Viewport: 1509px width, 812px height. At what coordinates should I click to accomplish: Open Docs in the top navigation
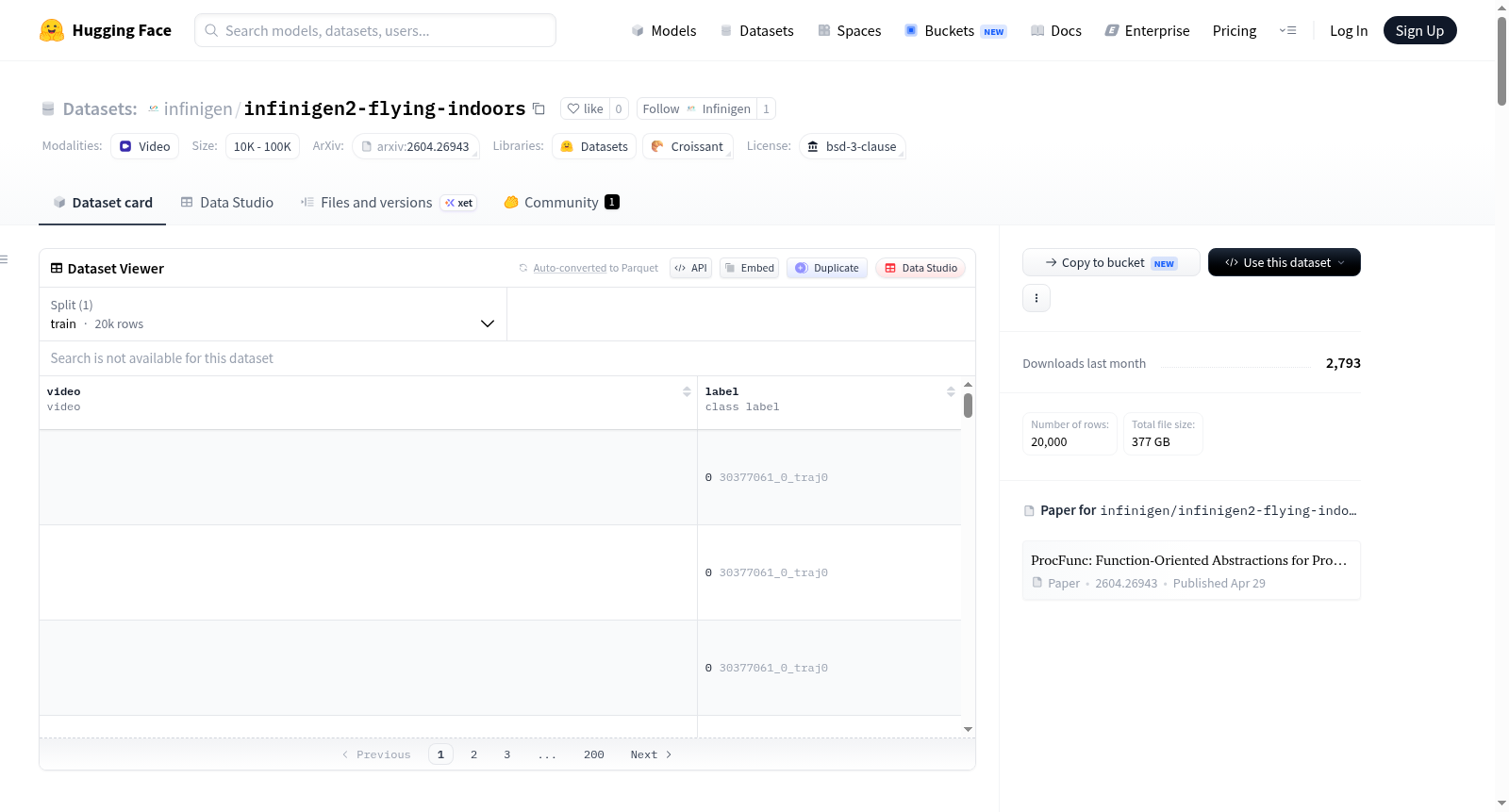(x=1056, y=30)
